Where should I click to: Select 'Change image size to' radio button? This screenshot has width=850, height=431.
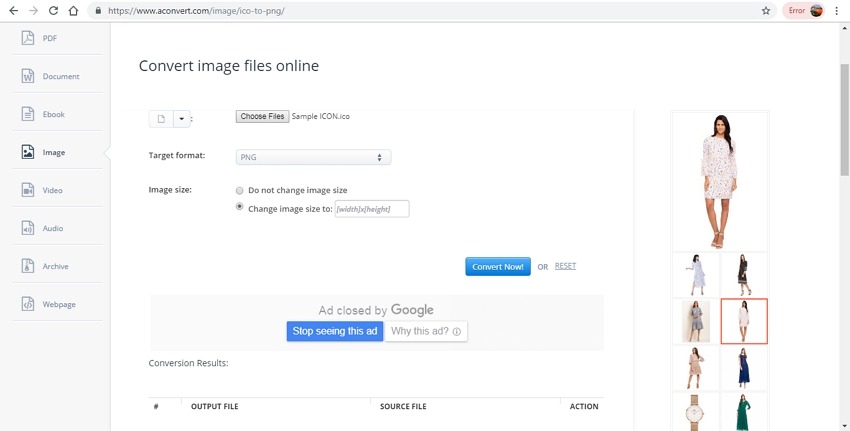pyautogui.click(x=239, y=207)
